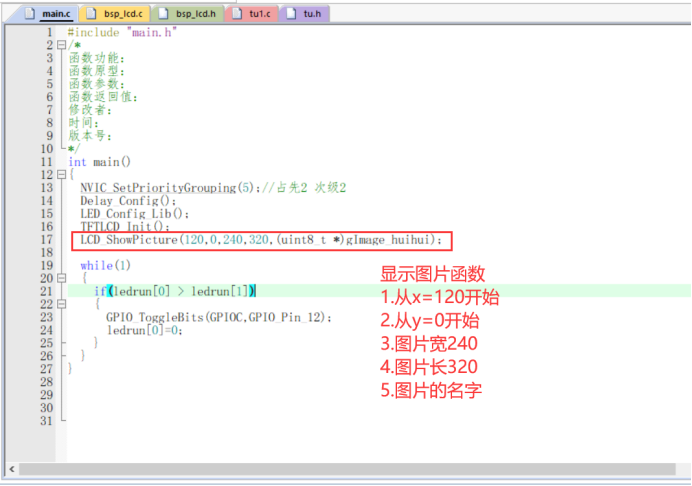Click the horizontal scrollbar left arrow
Image resolution: width=692 pixels, height=486 pixels.
point(12,469)
